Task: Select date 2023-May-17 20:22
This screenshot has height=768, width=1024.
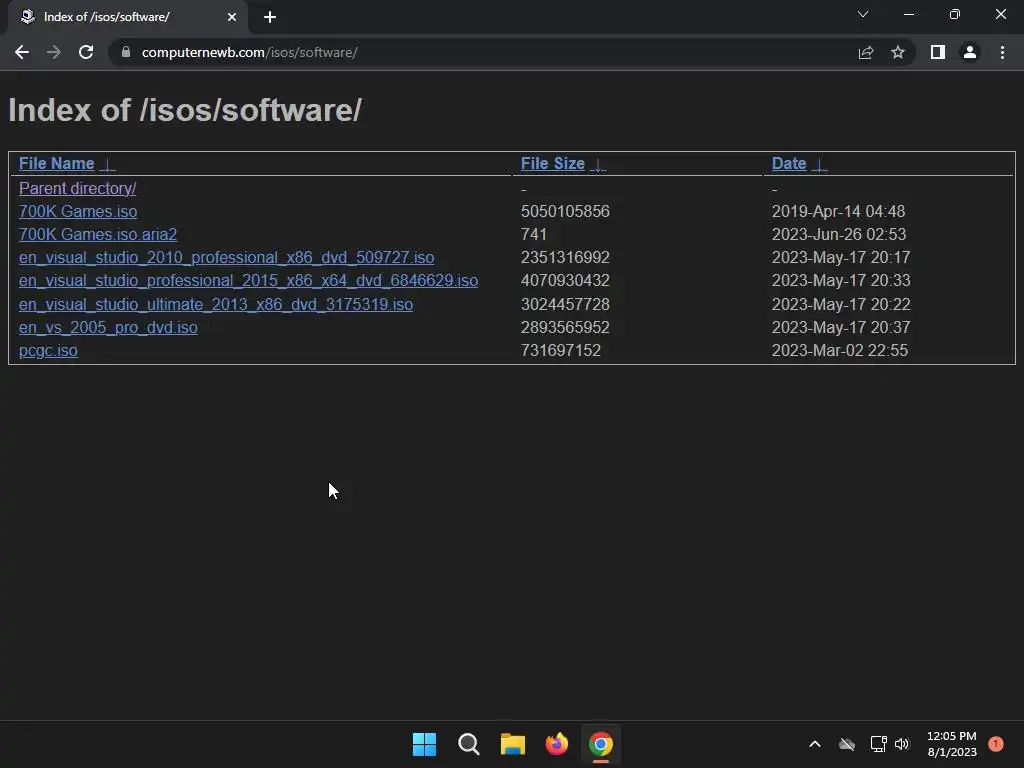Action: click(x=841, y=304)
